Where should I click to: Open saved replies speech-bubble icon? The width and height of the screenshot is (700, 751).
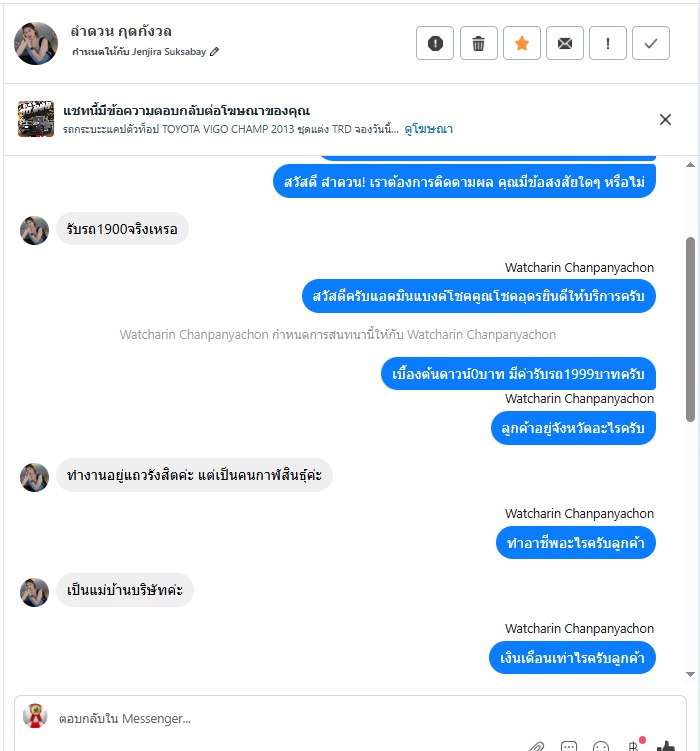(x=569, y=746)
